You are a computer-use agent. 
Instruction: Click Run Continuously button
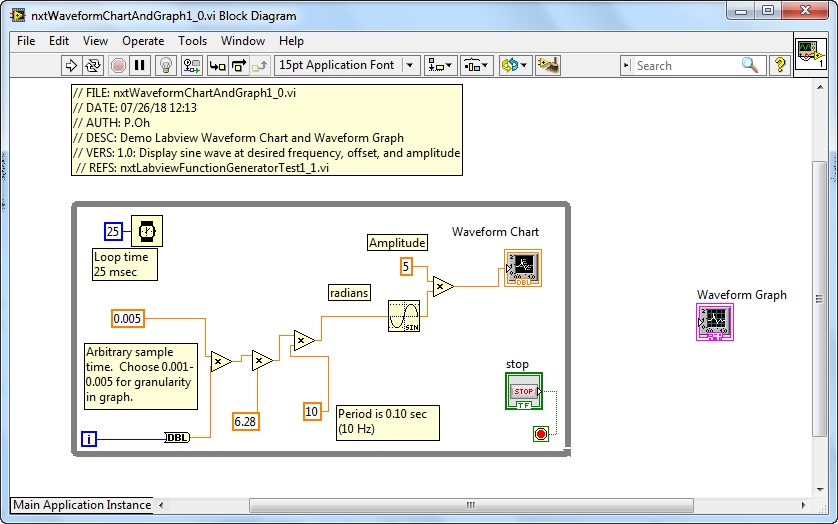click(93, 66)
